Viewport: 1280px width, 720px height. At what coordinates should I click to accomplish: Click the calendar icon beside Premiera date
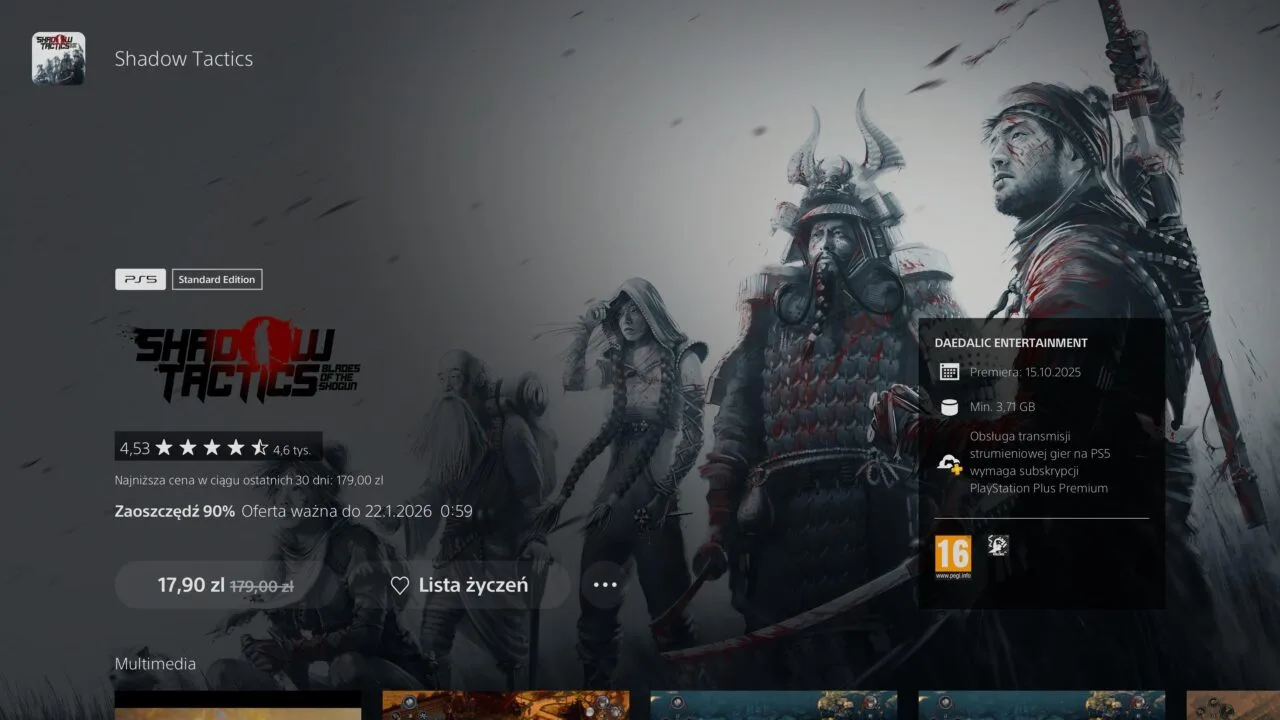click(x=949, y=372)
